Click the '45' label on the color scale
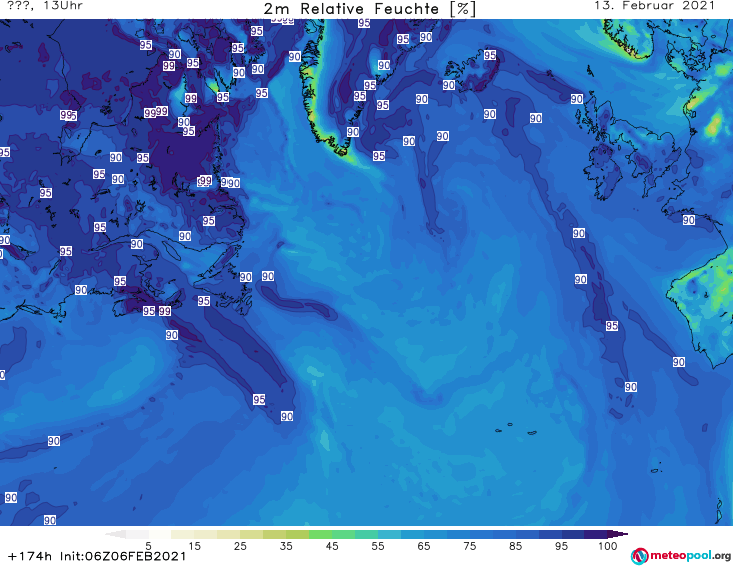Screen dimensions: 733x566 tap(331, 546)
